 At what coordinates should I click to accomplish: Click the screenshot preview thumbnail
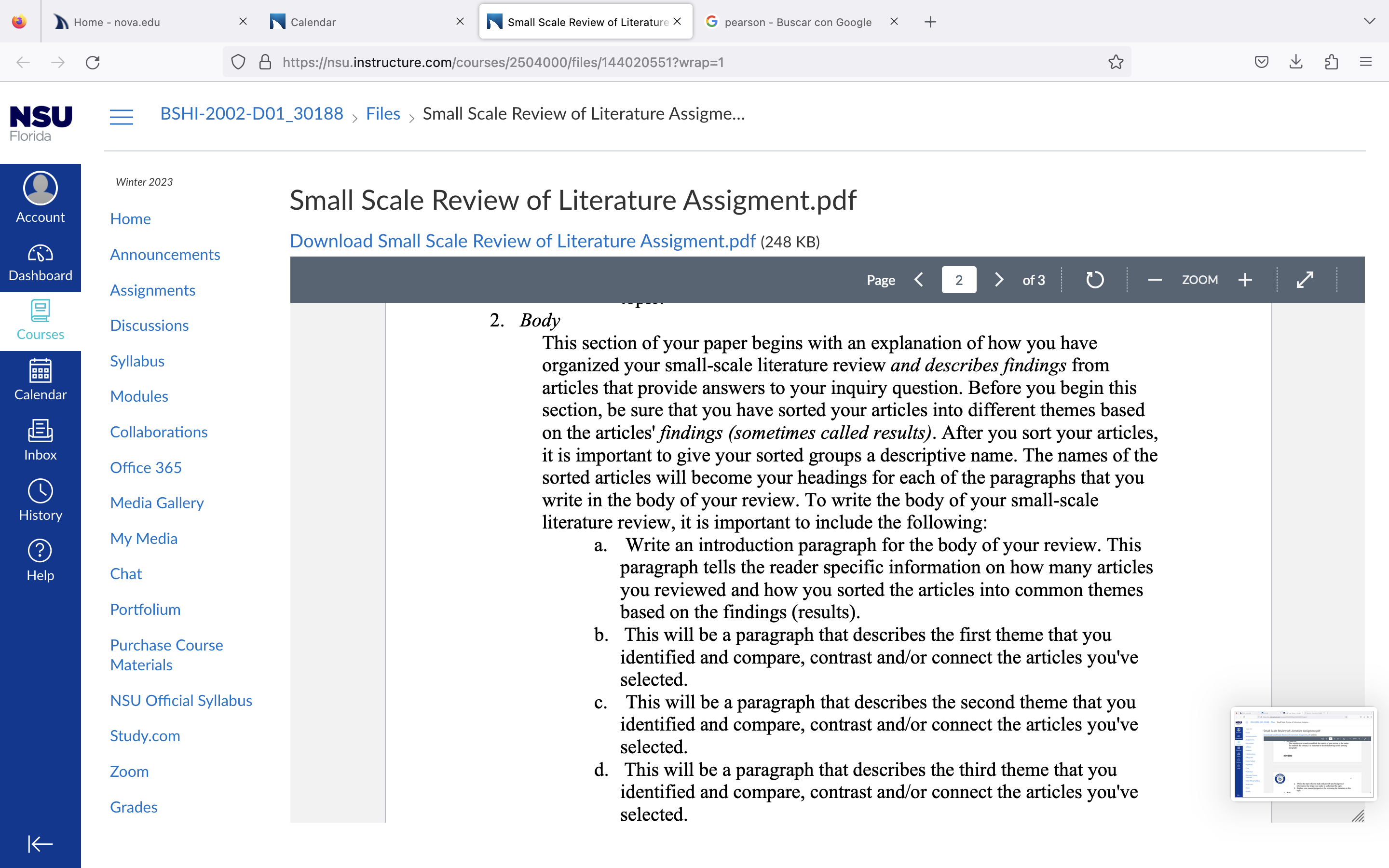point(1304,754)
